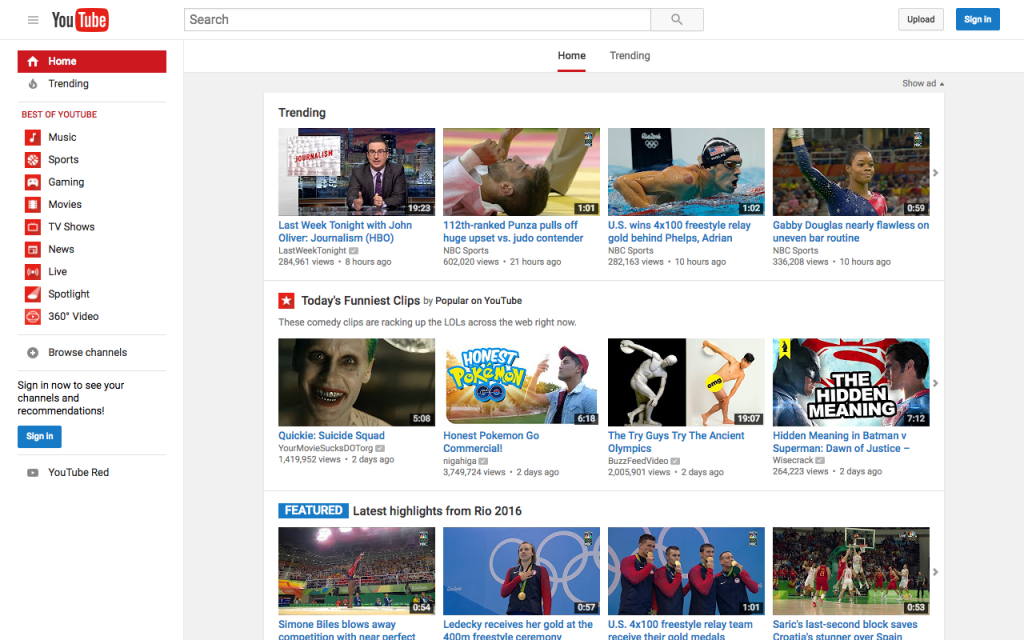Open the Gabby Douglas uneven bar thumbnail
The height and width of the screenshot is (640, 1024).
tap(851, 172)
